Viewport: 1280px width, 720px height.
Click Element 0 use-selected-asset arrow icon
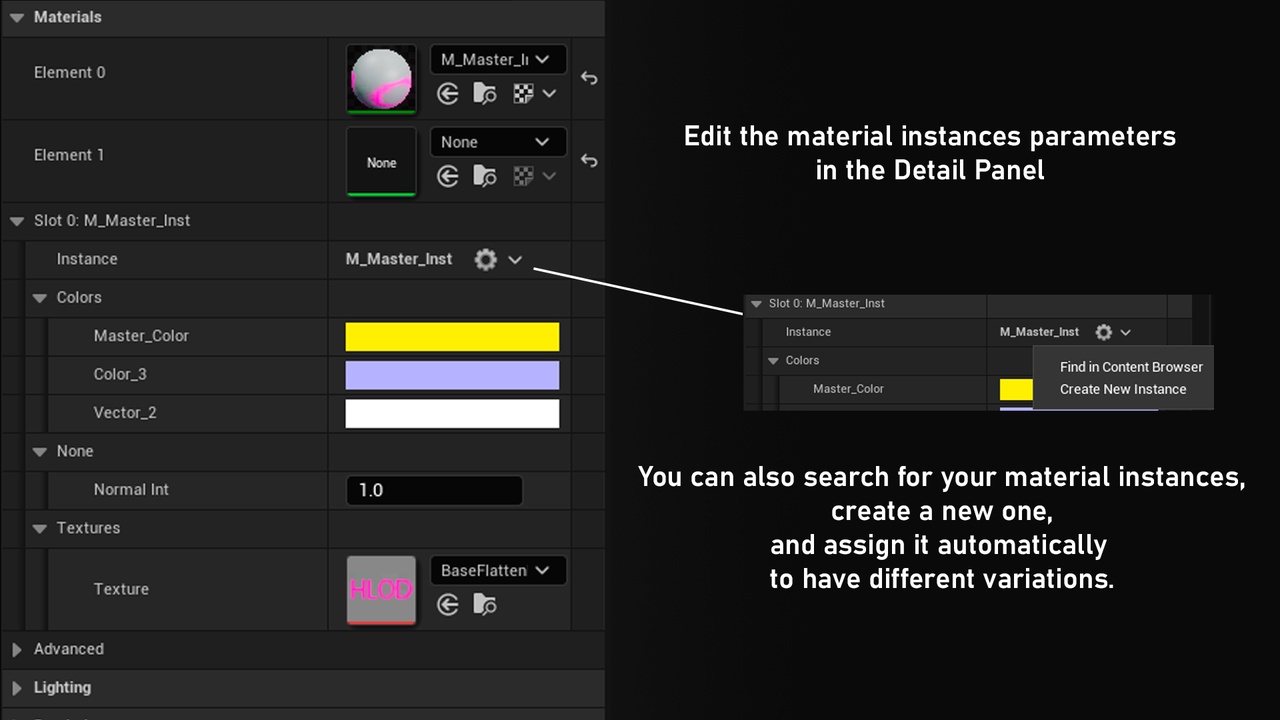pos(448,94)
